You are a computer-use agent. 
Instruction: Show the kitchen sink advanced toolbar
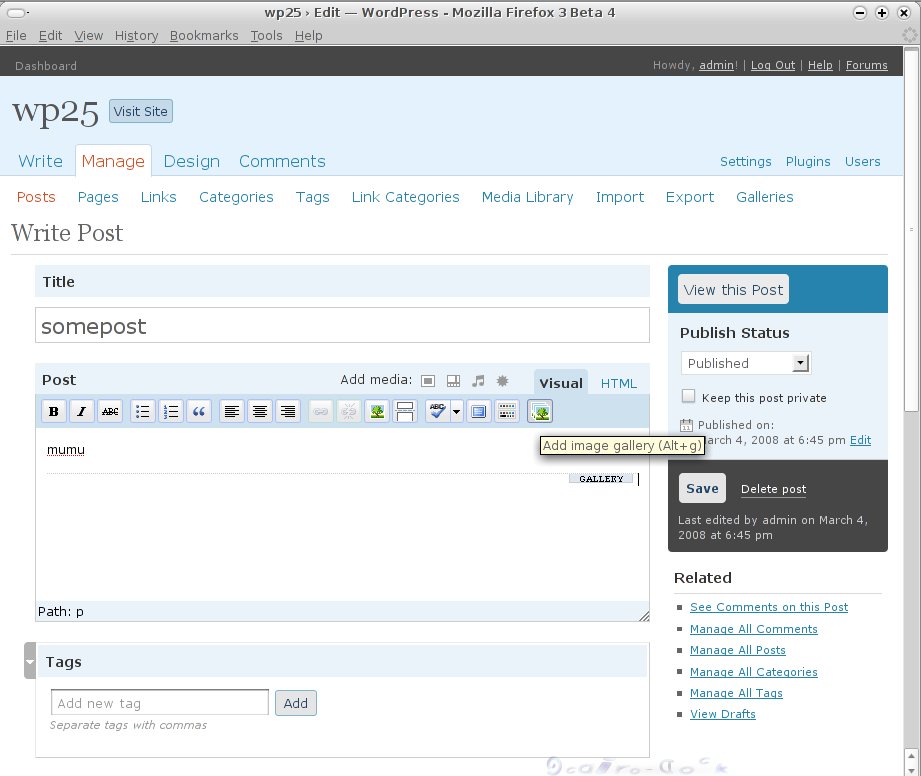click(x=507, y=411)
